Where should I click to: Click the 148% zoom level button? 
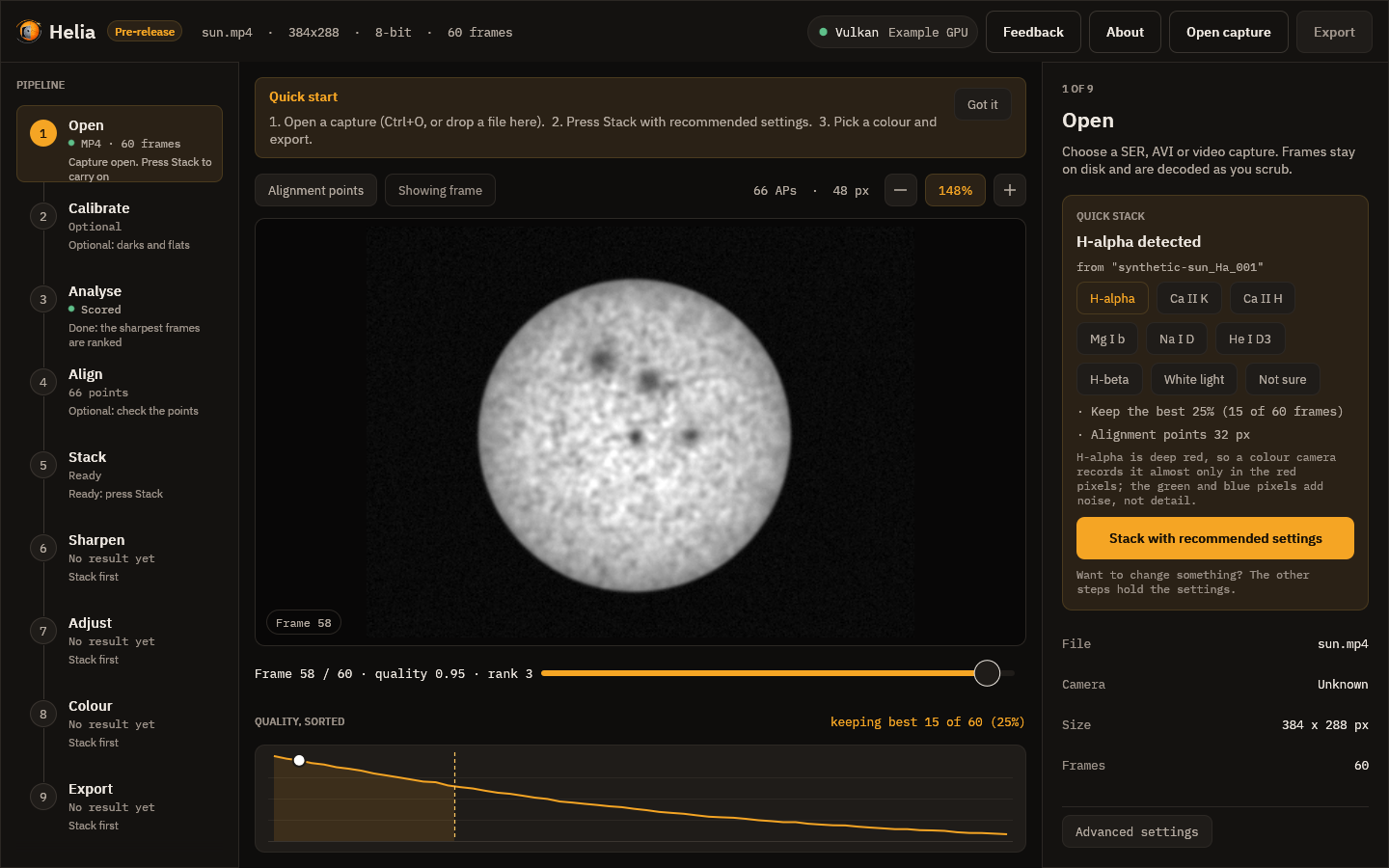pos(955,190)
